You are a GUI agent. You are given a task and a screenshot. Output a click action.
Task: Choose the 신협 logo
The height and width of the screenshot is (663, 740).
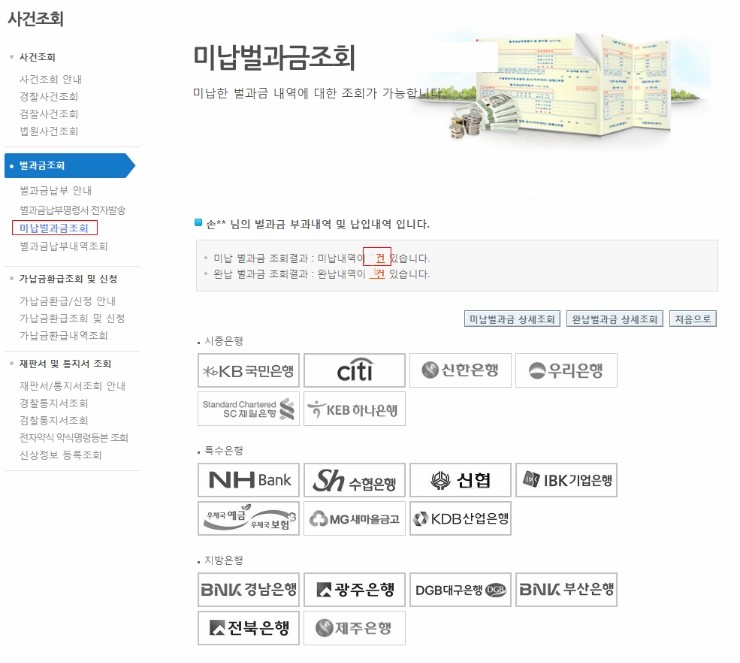click(460, 480)
